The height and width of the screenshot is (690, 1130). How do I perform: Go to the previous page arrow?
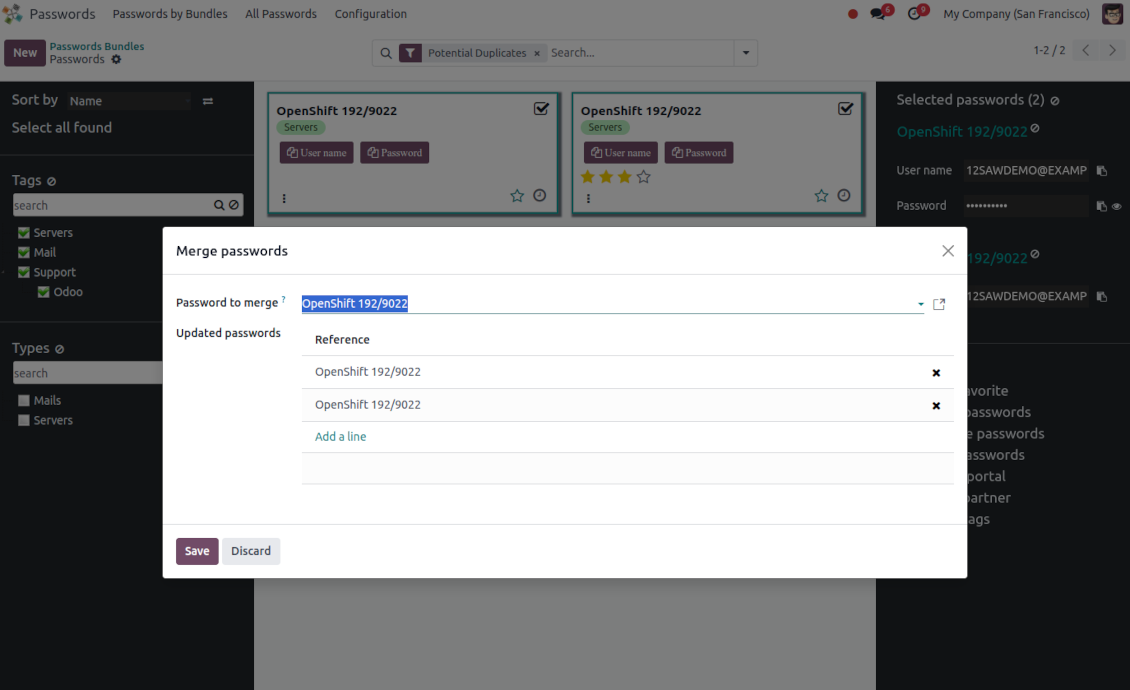point(1085,50)
